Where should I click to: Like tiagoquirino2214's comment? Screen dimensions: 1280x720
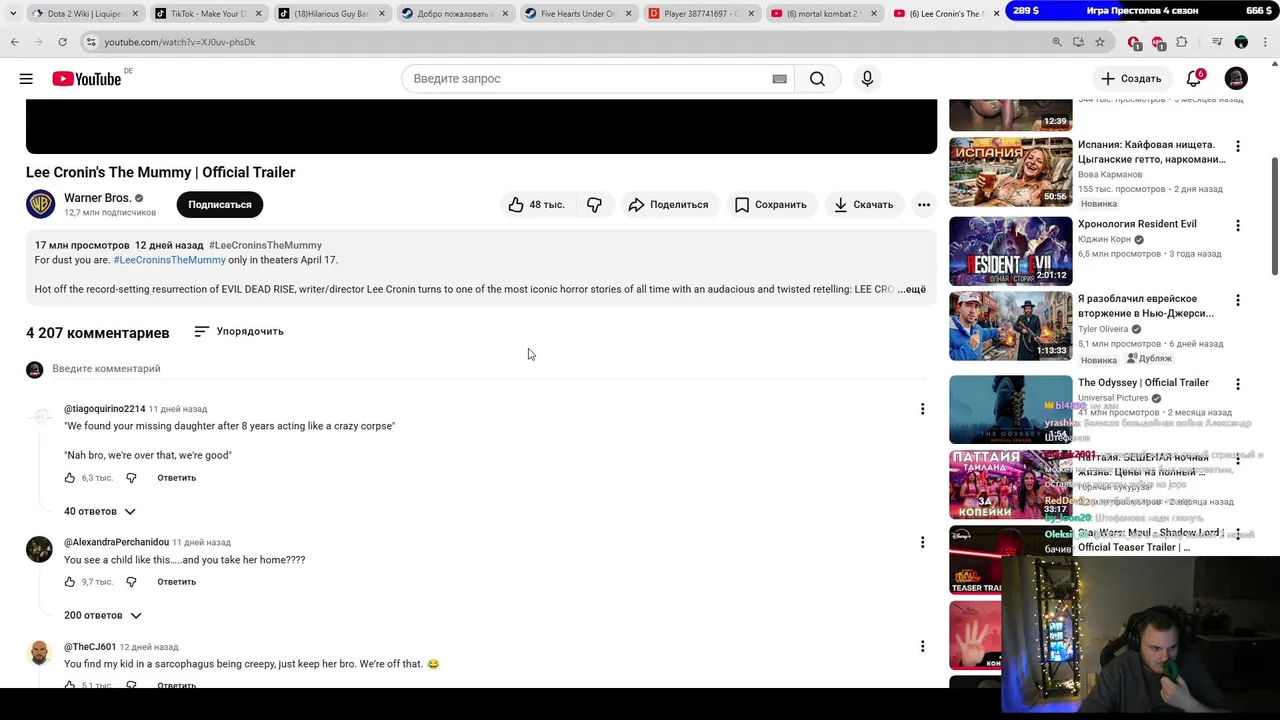click(70, 478)
